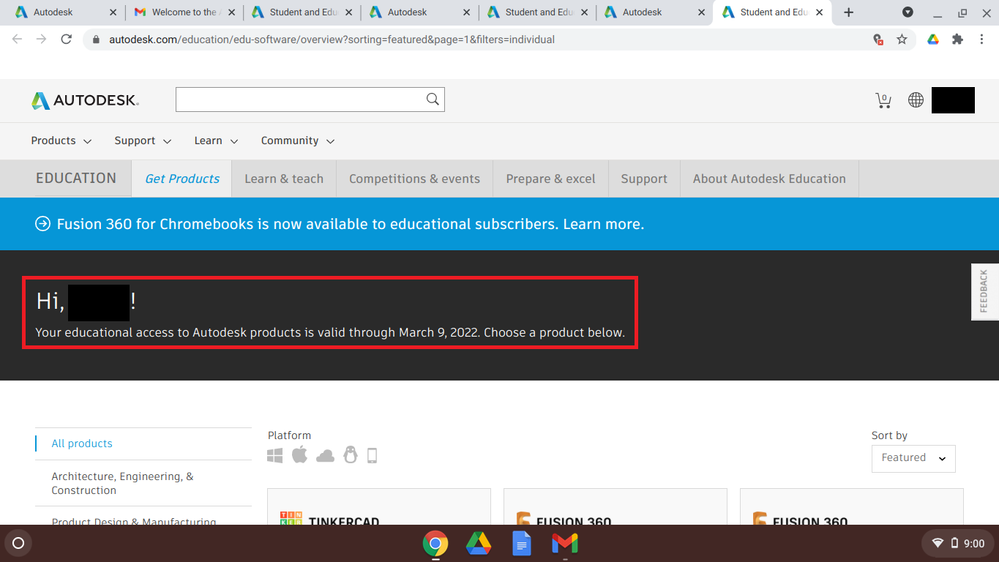Filter by Linux penguin platform icon
Viewport: 999px width, 562px height.
coord(350,455)
